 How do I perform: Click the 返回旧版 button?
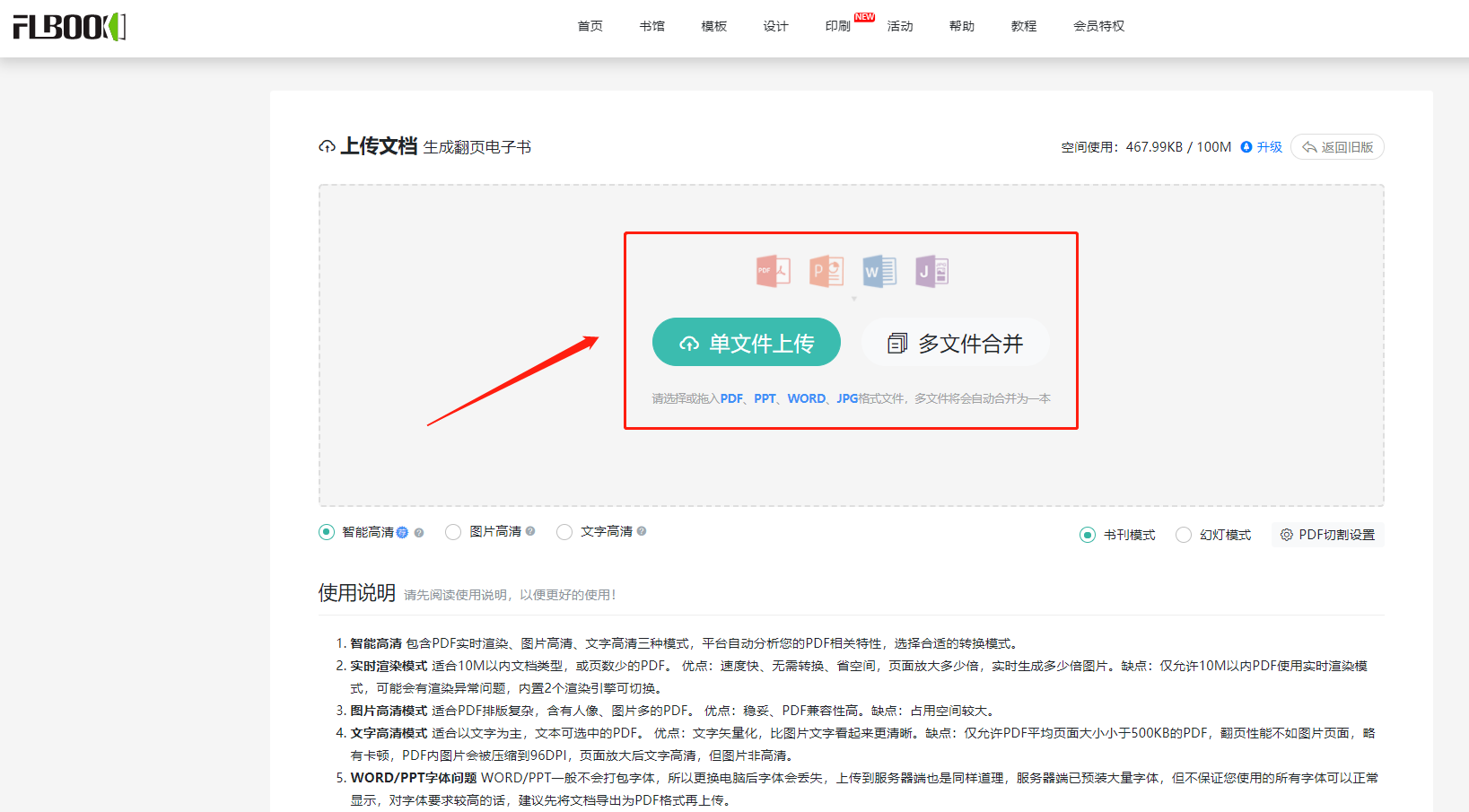1337,147
